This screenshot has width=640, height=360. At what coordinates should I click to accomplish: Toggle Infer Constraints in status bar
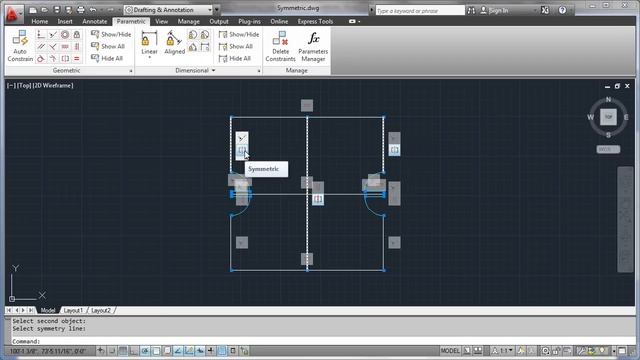101,351
